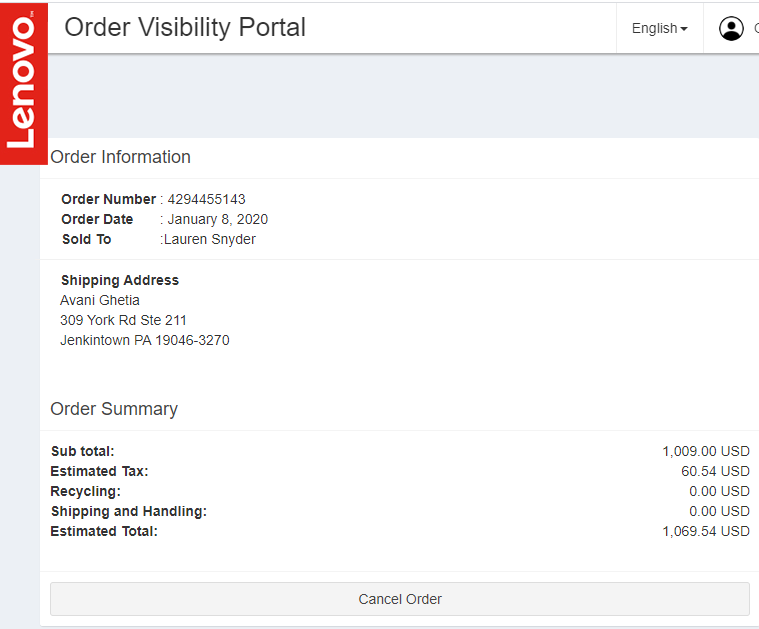Image resolution: width=759 pixels, height=629 pixels.
Task: Click the 309 York Rd Ste 211 line
Action: (x=123, y=320)
